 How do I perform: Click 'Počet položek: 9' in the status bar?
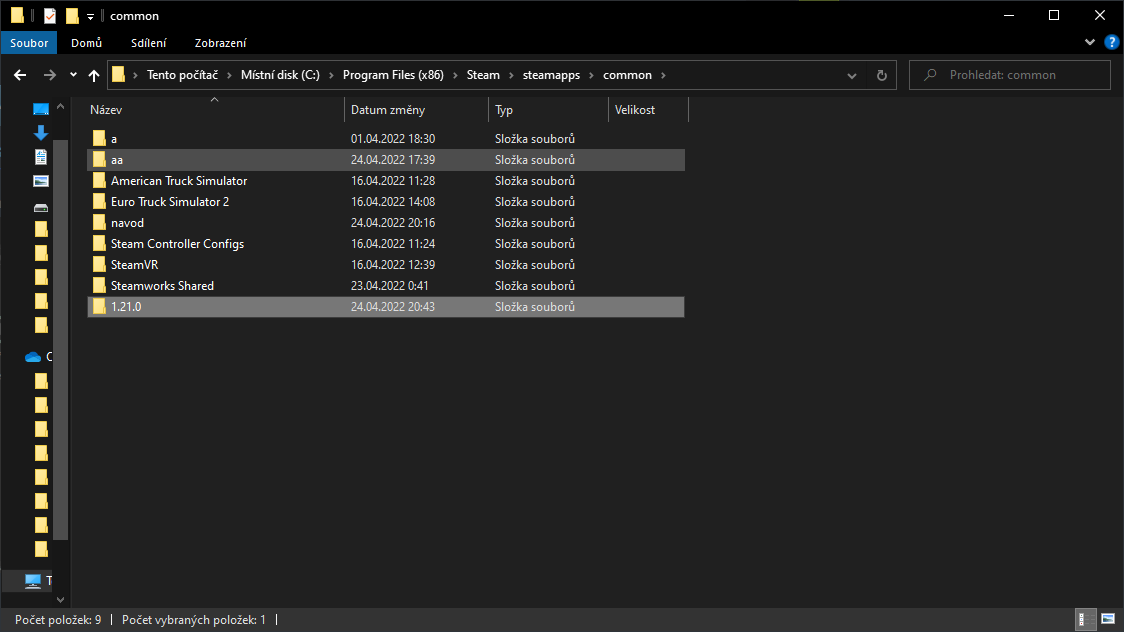(58, 620)
